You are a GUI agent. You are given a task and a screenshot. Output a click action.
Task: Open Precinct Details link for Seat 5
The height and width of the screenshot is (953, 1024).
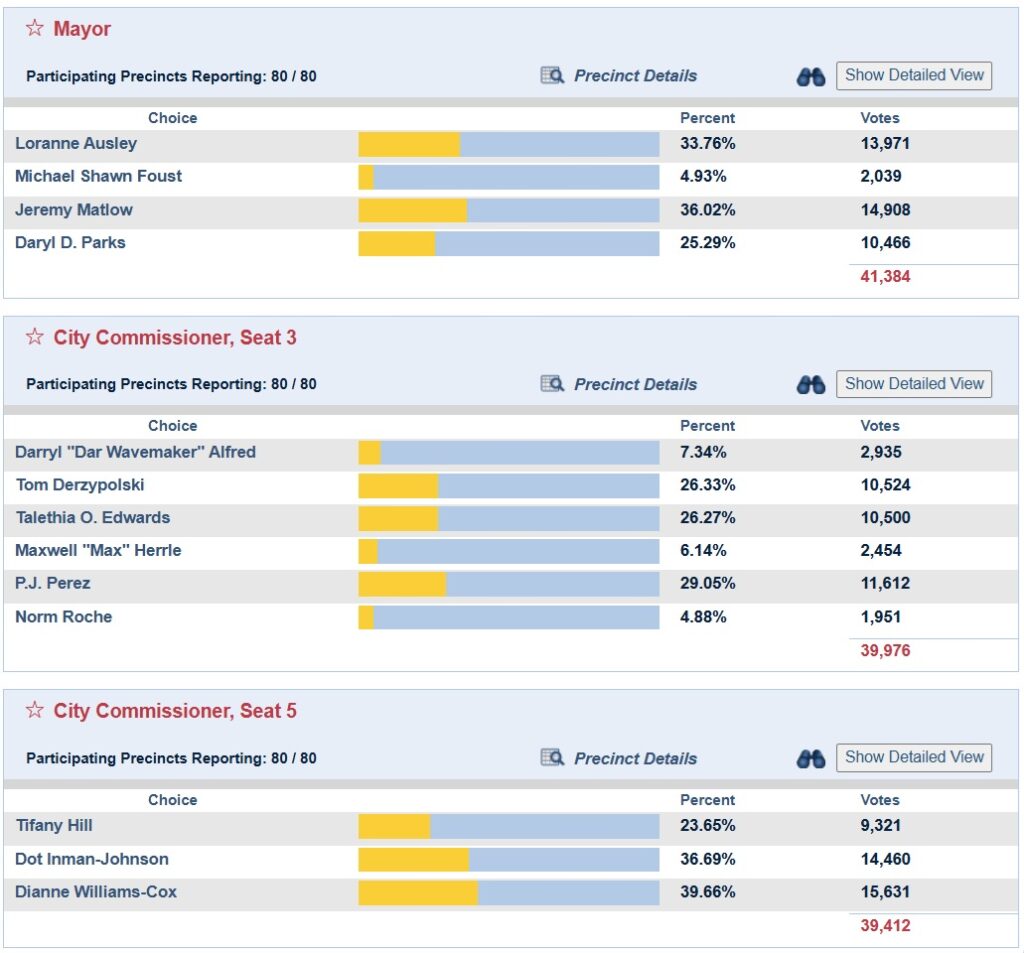point(635,758)
